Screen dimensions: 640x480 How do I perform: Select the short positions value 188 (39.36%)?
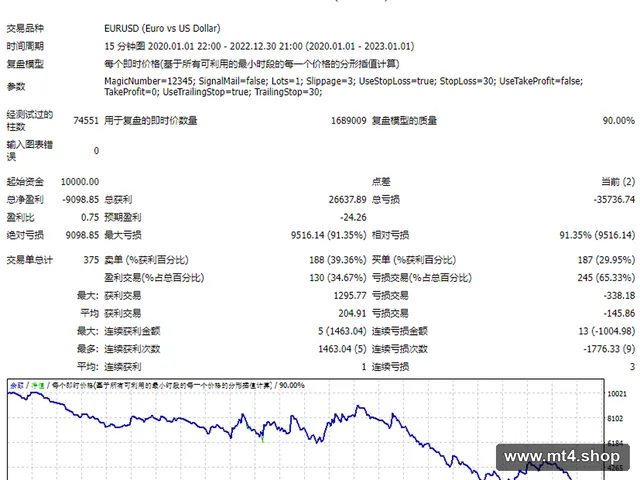tap(338, 260)
